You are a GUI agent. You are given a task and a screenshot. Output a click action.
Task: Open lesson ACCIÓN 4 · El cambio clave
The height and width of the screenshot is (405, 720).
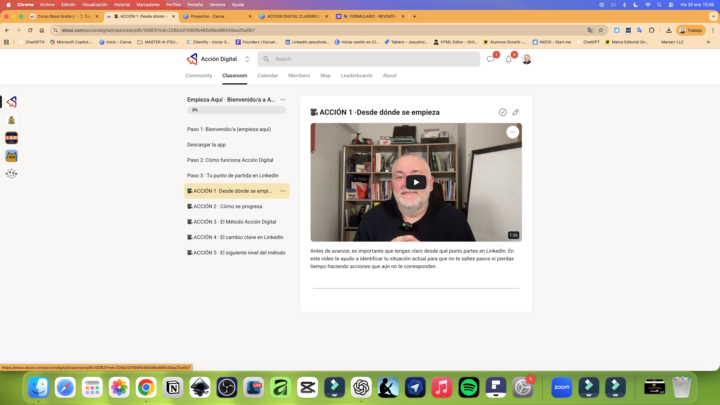236,237
